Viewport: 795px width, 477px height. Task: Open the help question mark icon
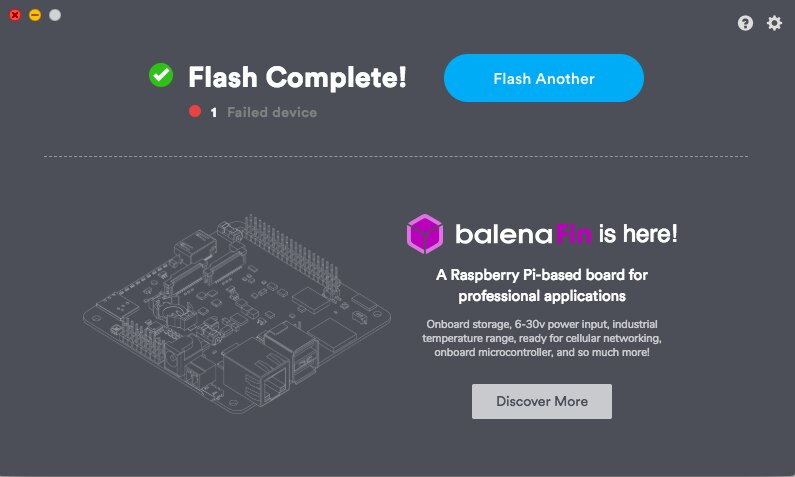point(745,23)
